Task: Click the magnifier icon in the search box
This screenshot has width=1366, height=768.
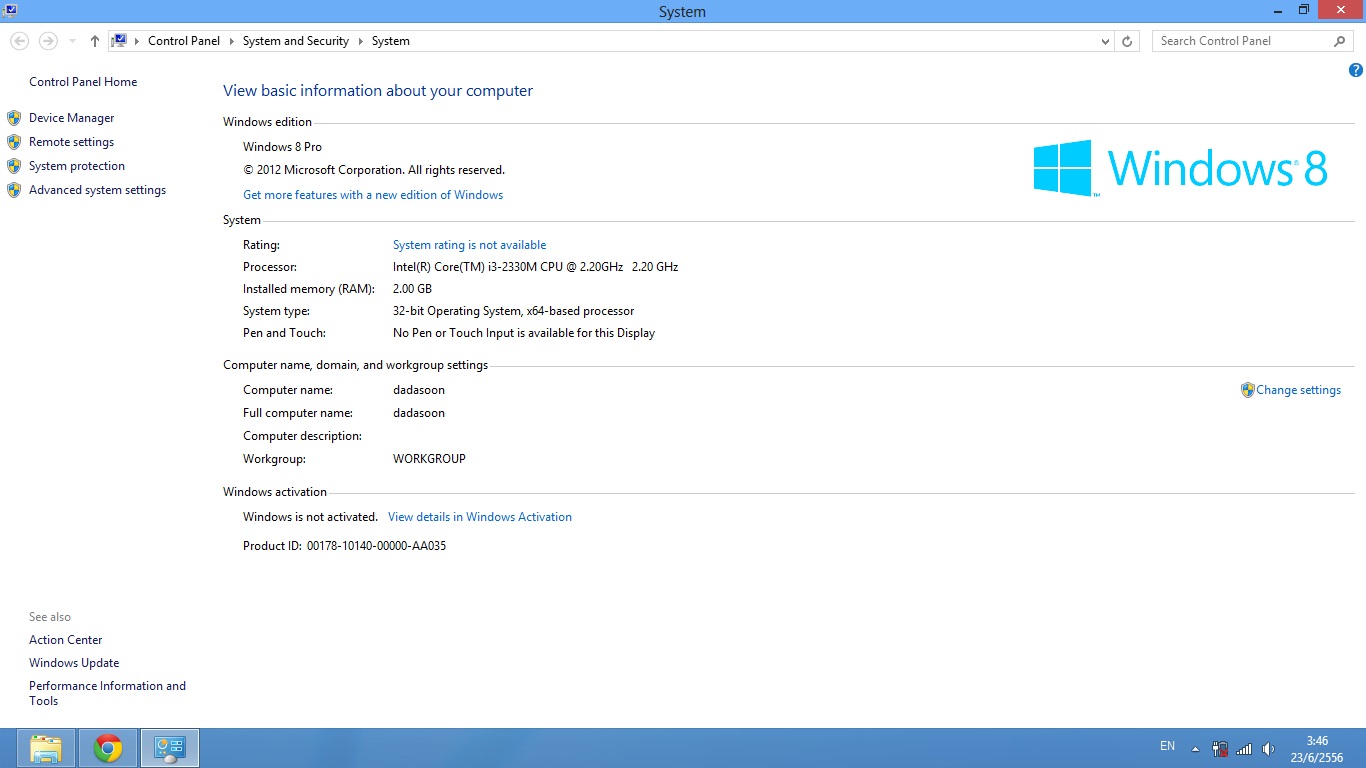Action: [1340, 41]
